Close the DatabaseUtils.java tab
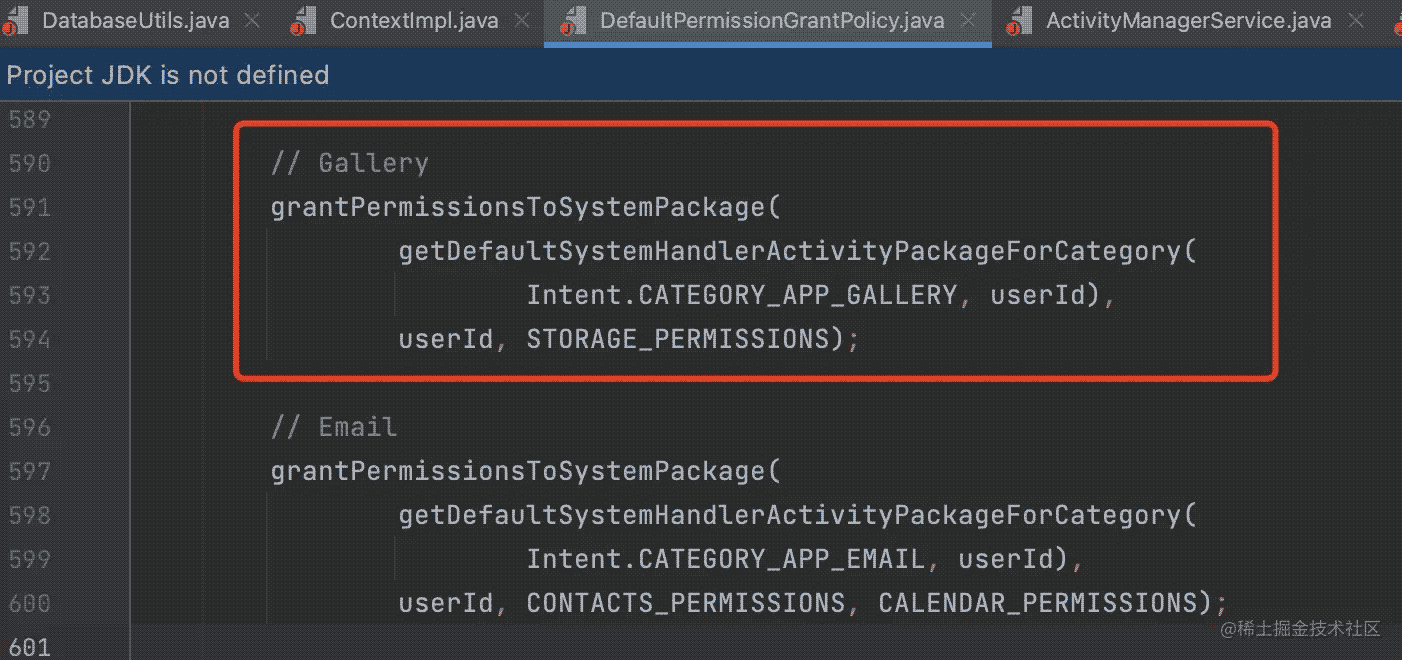 (253, 21)
